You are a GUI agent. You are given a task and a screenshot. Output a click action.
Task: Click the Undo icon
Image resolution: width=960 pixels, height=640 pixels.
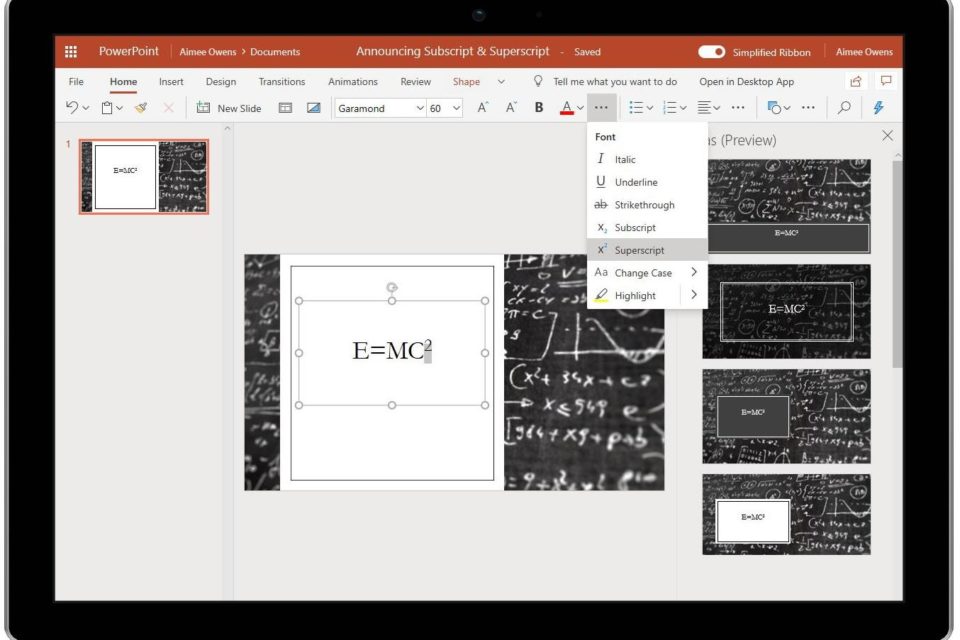coord(72,108)
